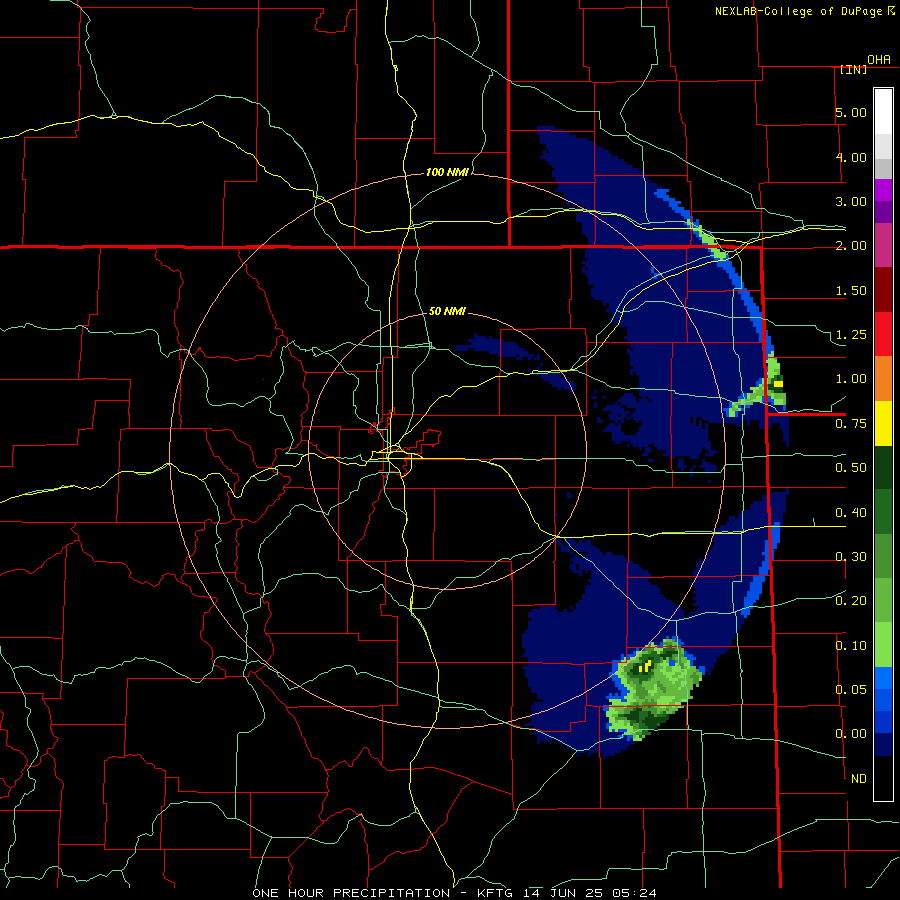Click the yellow pixel in the eastern border cell
The height and width of the screenshot is (900, 900).
pyautogui.click(x=778, y=383)
